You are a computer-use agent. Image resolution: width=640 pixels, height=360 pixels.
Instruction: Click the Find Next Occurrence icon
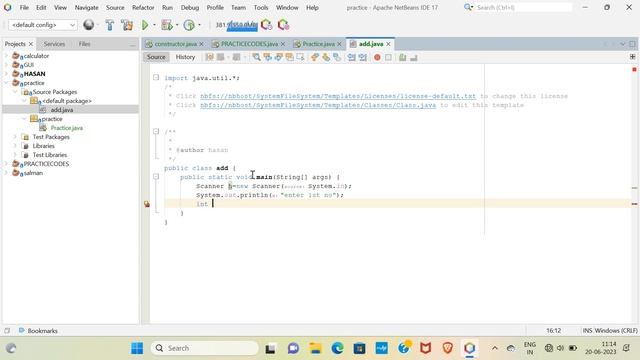click(x=278, y=57)
